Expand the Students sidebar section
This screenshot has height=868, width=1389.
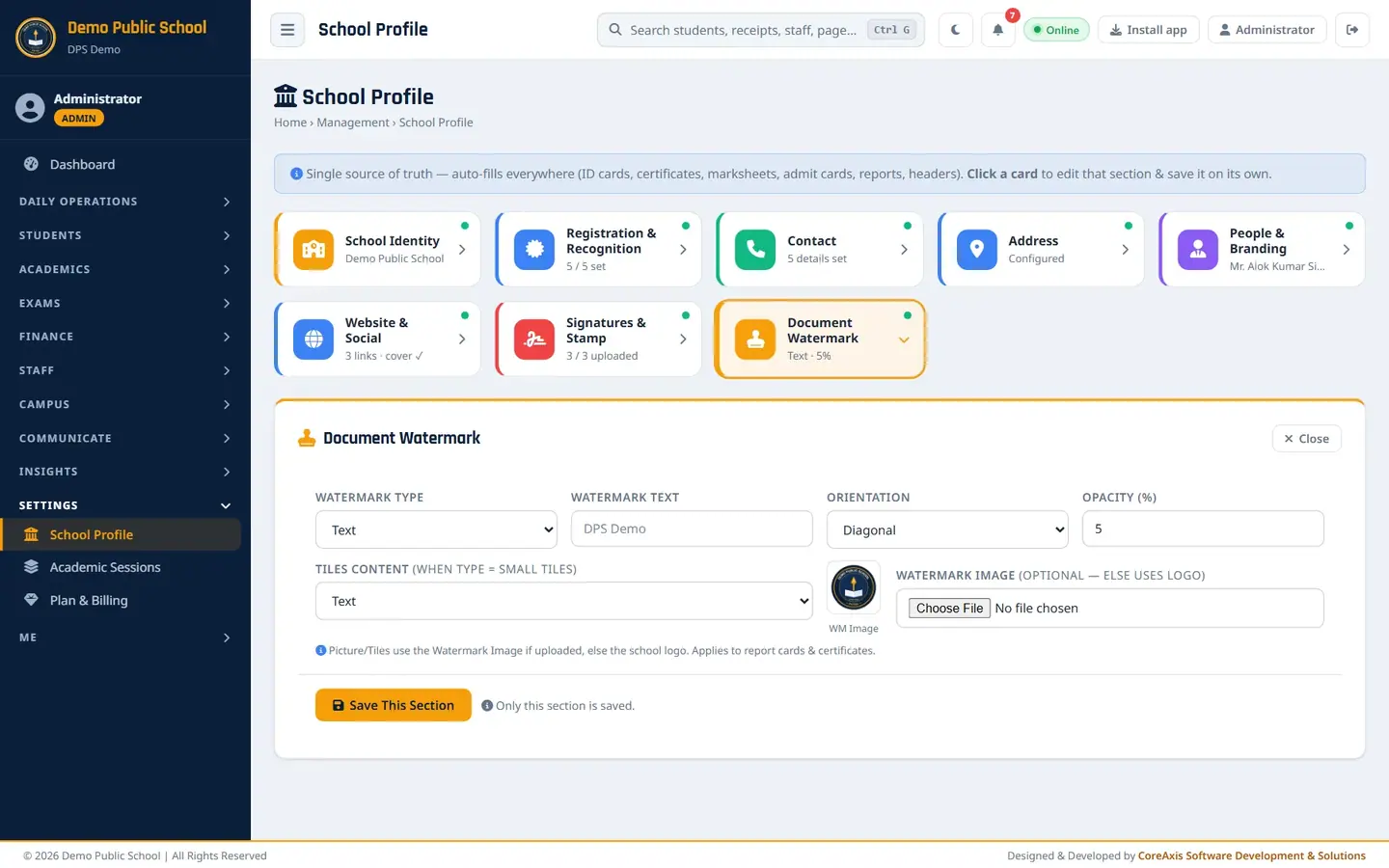click(x=125, y=235)
